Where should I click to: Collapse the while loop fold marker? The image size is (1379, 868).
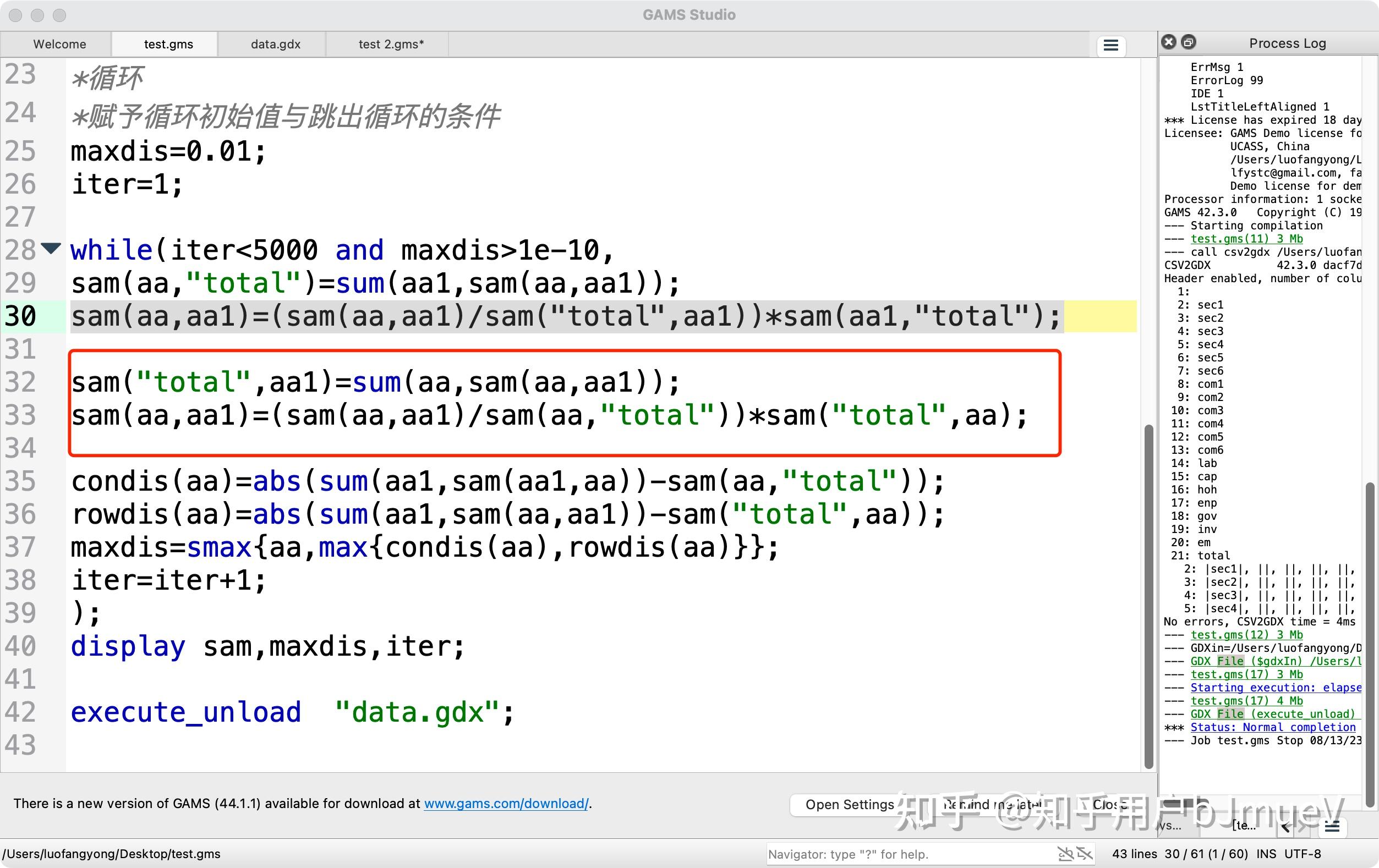[51, 248]
